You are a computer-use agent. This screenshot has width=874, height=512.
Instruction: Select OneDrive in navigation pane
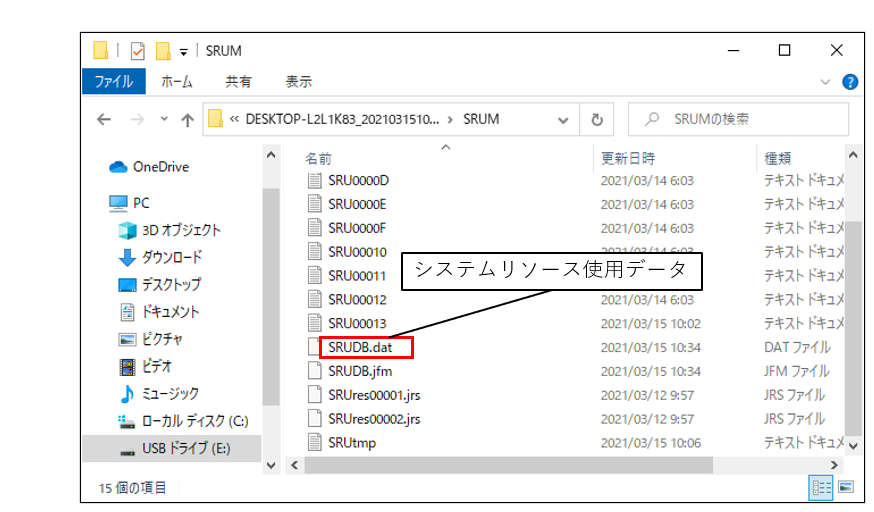(x=149, y=167)
